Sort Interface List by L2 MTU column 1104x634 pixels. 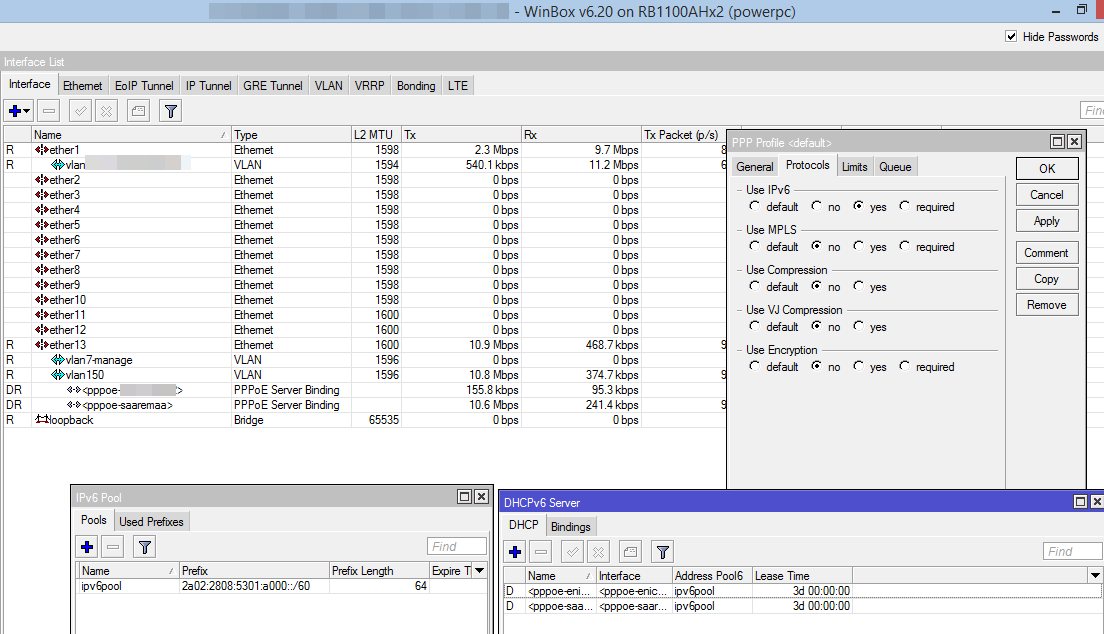[376, 135]
